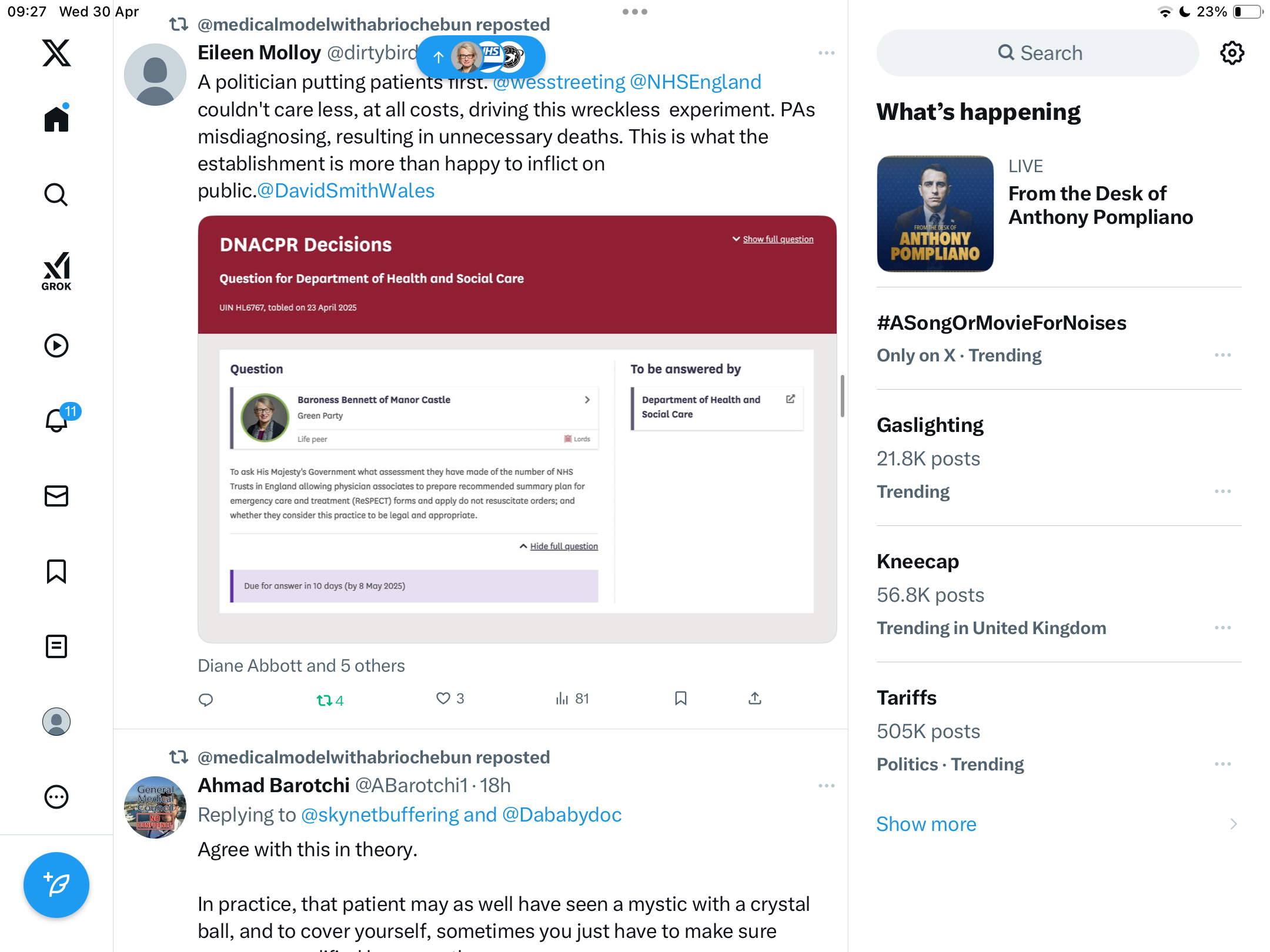The image size is (1270, 952).
Task: Open notifications bell with 11 badge
Action: point(58,420)
